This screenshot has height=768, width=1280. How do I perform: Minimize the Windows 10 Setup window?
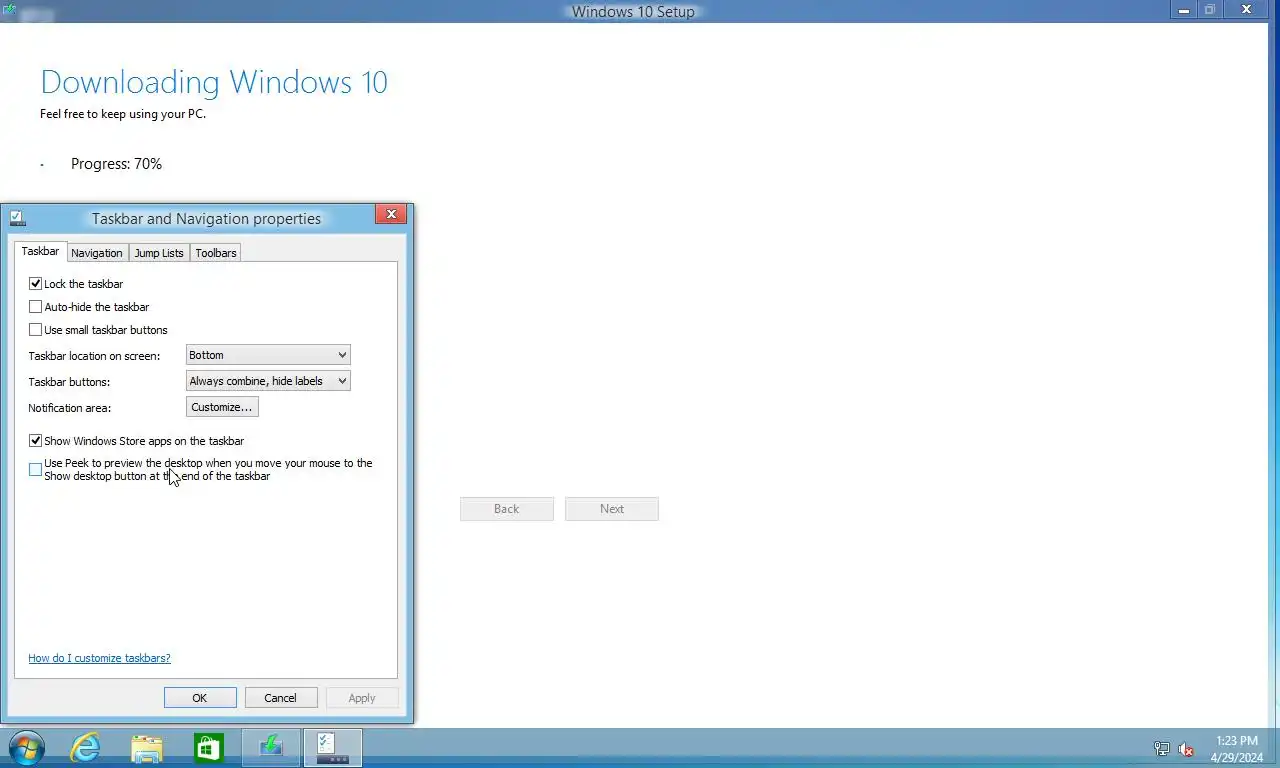tap(1184, 9)
